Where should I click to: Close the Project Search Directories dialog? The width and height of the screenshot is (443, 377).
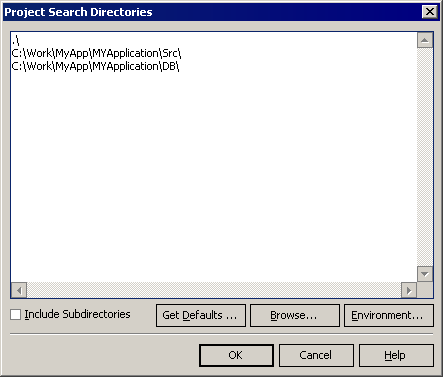430,12
